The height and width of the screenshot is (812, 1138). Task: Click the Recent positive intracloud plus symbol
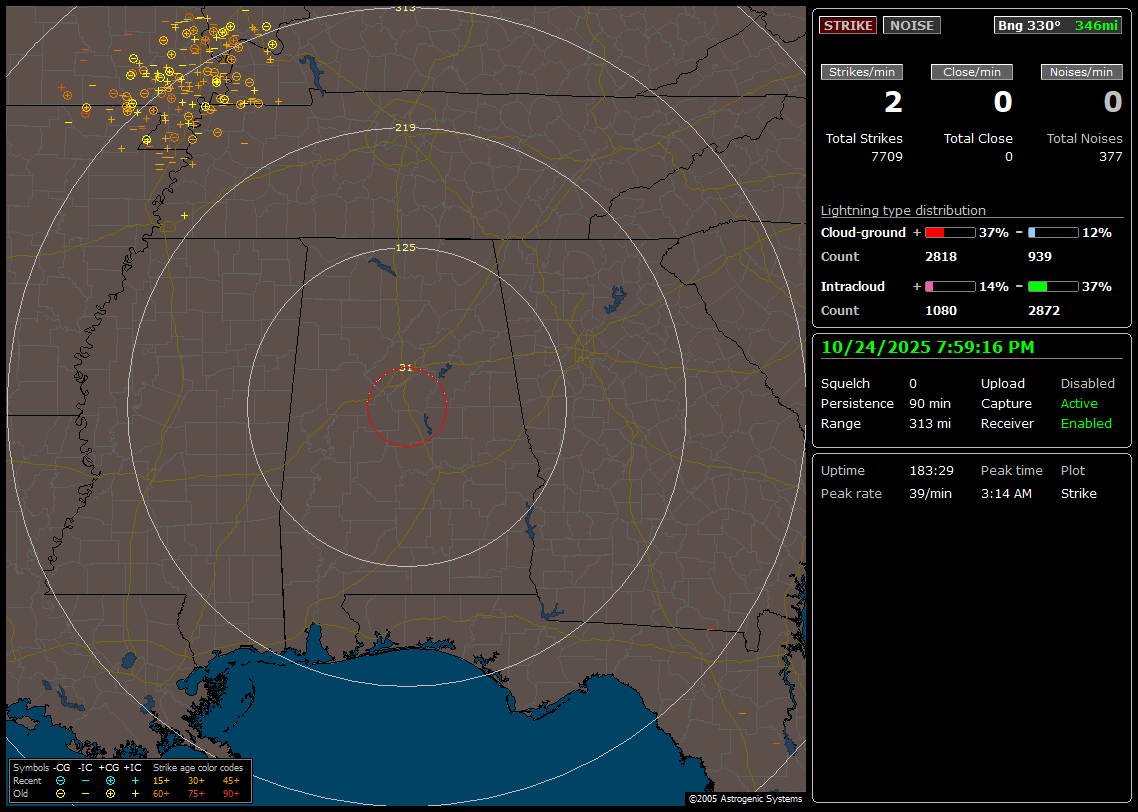pos(135,780)
